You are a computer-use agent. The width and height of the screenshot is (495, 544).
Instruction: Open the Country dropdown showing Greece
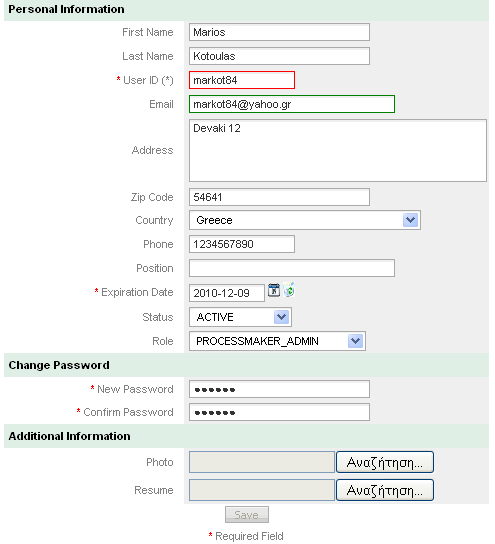pos(305,220)
